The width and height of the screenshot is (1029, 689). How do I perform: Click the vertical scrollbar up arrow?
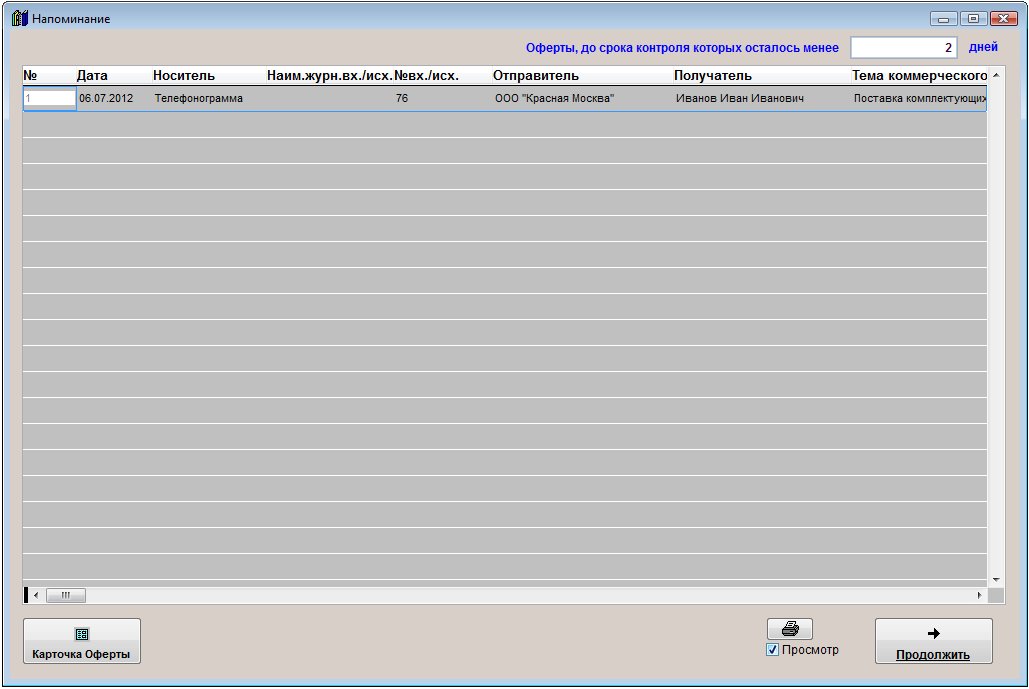996,75
